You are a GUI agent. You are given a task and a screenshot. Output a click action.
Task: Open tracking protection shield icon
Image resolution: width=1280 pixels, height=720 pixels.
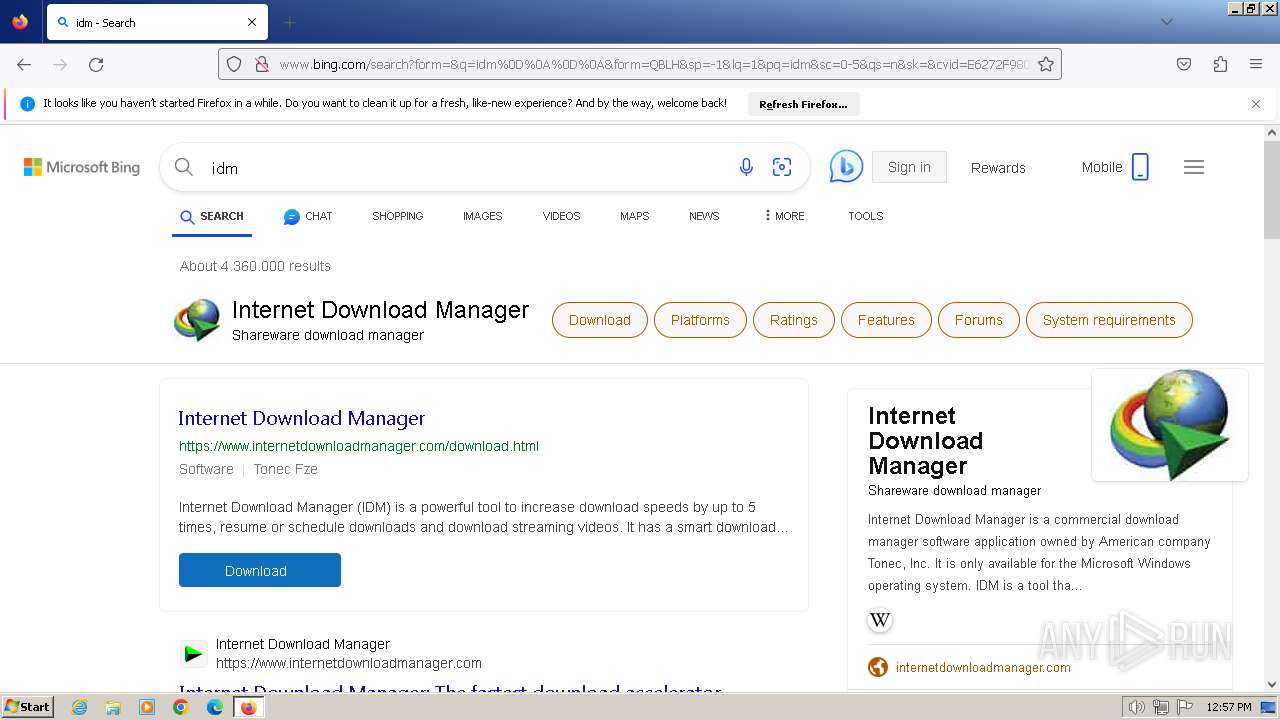(x=234, y=64)
